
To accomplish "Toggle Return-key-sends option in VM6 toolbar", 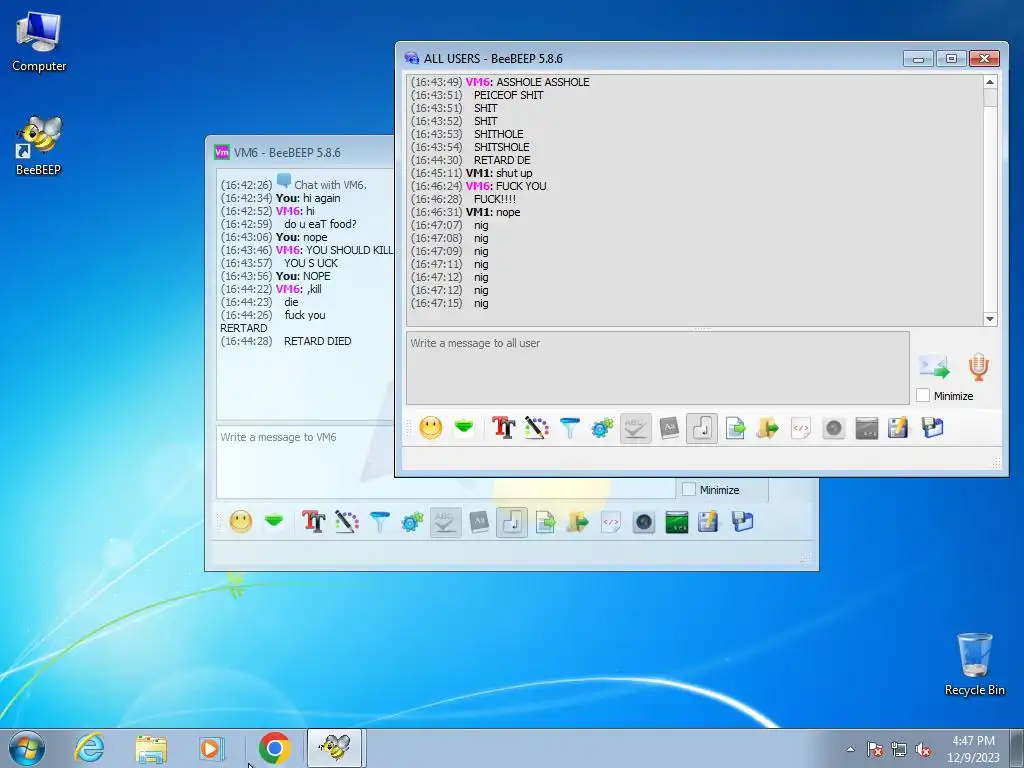I will tap(512, 522).
